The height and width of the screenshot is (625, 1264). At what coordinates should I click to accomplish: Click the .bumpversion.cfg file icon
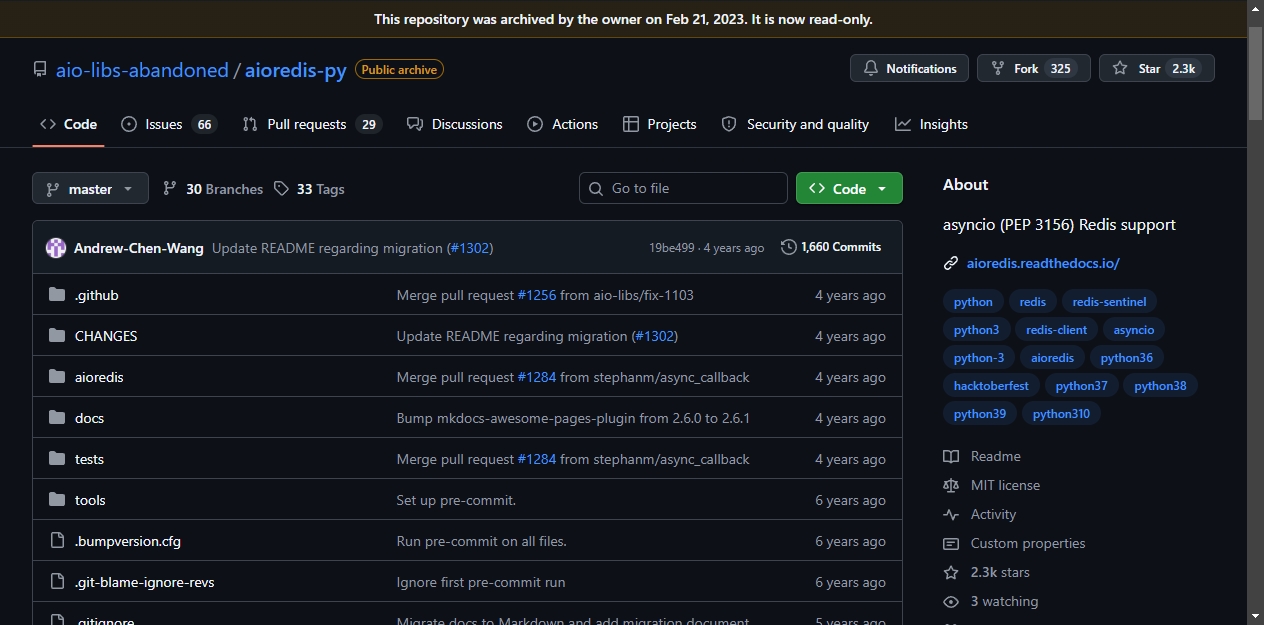[x=56, y=541]
